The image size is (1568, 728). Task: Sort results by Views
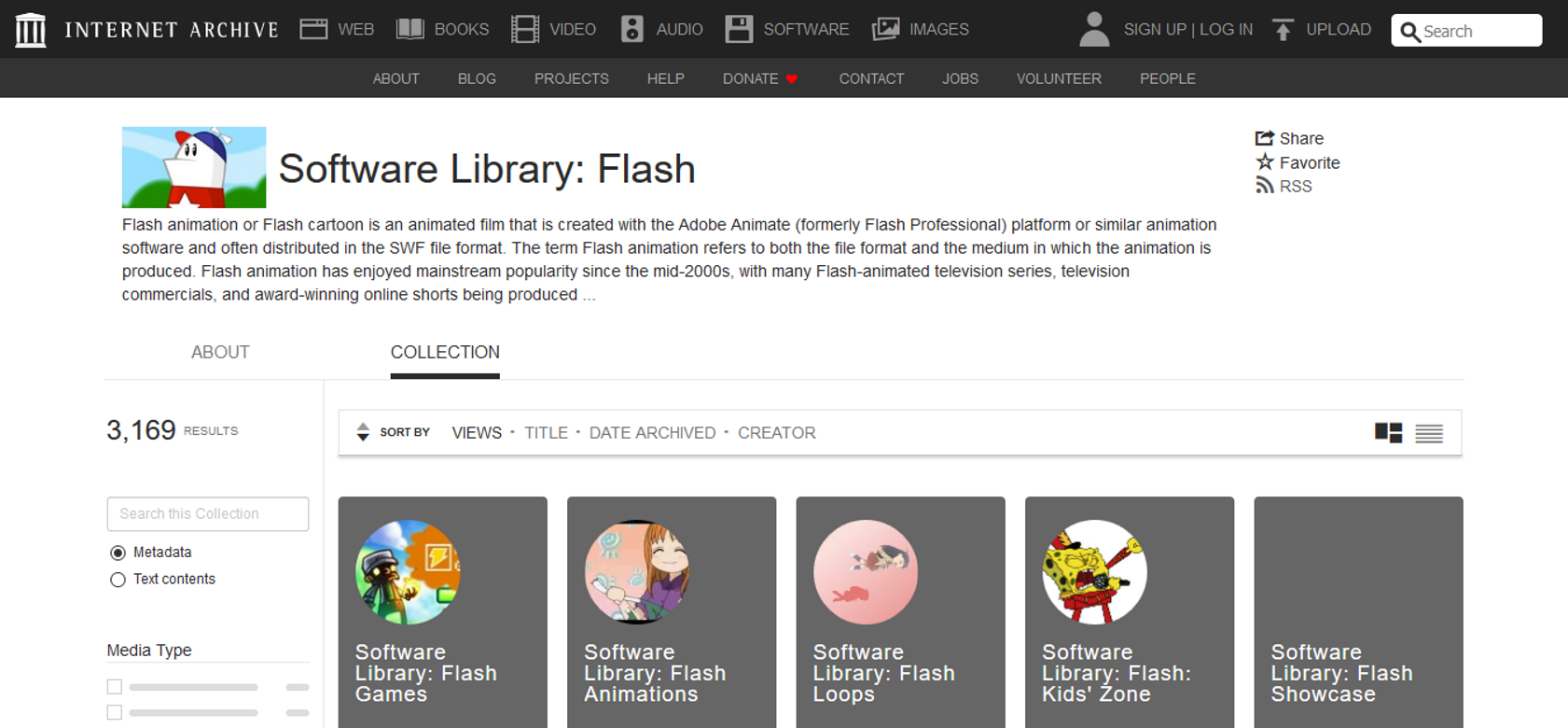(x=477, y=433)
